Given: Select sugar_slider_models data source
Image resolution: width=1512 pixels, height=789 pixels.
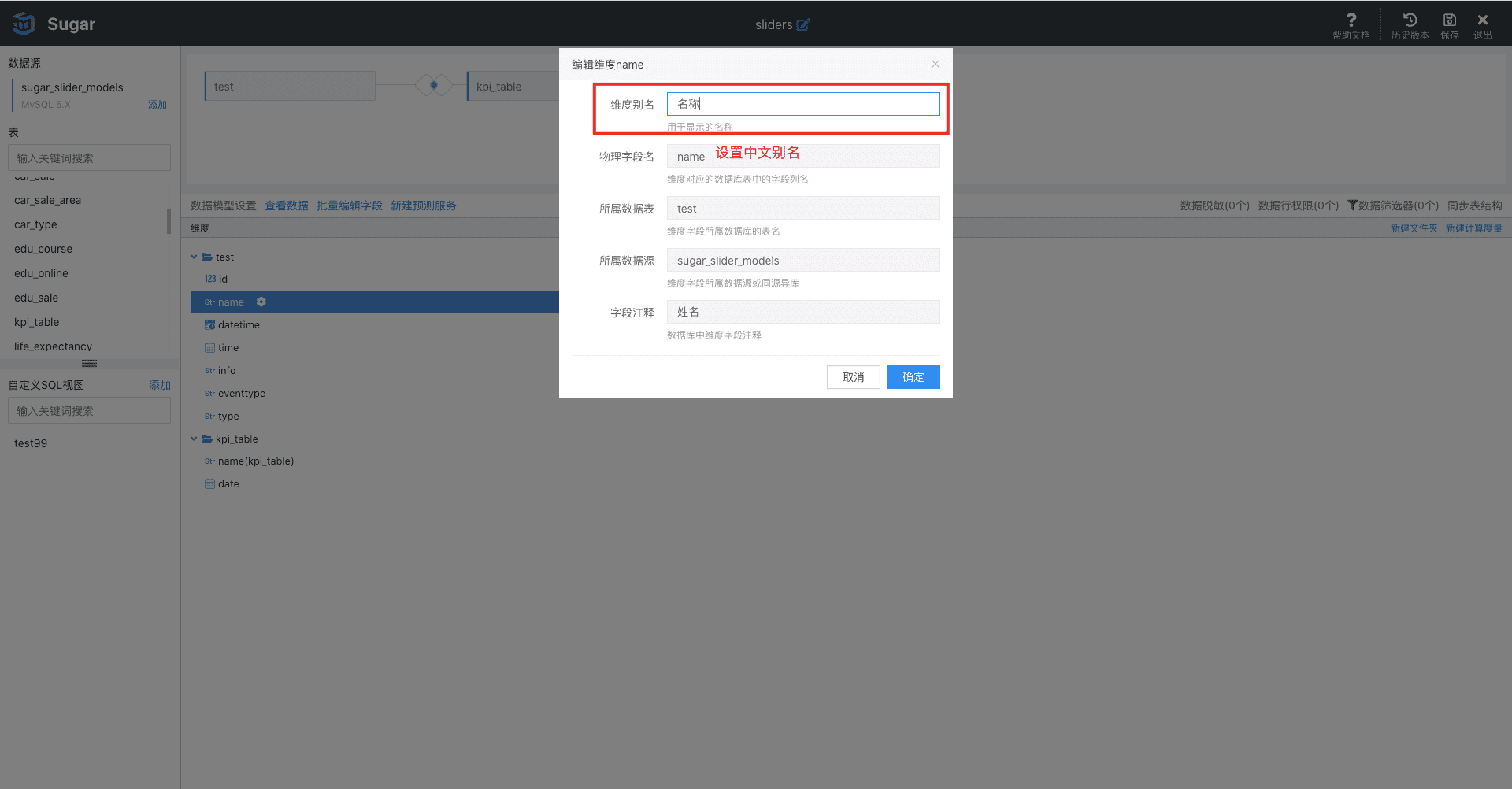Looking at the screenshot, I should (x=72, y=87).
